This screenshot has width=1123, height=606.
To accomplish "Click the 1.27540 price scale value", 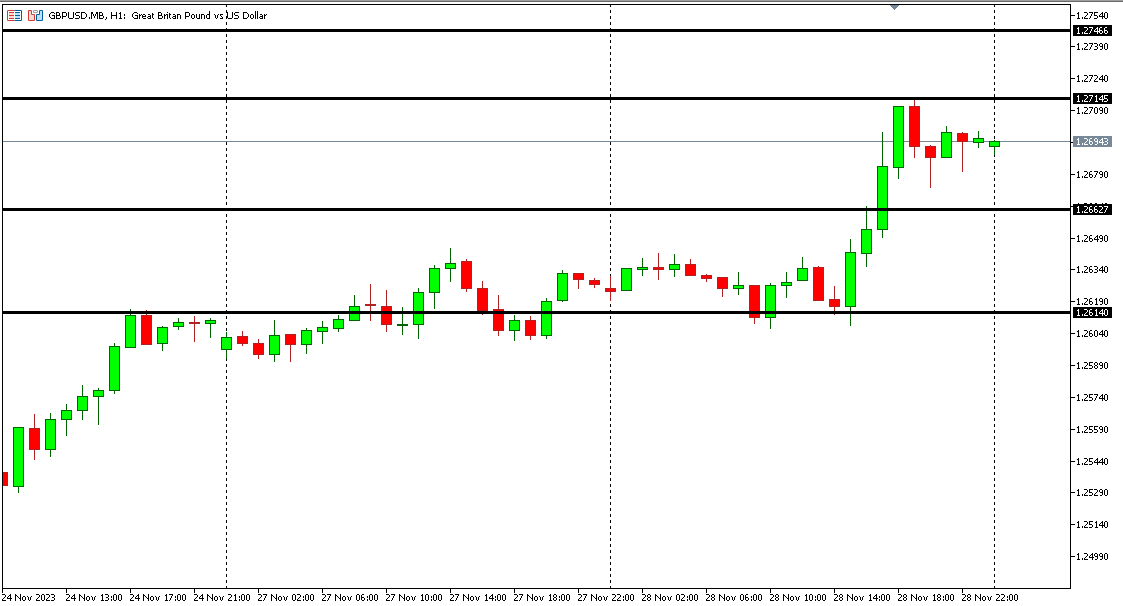I will click(1092, 15).
